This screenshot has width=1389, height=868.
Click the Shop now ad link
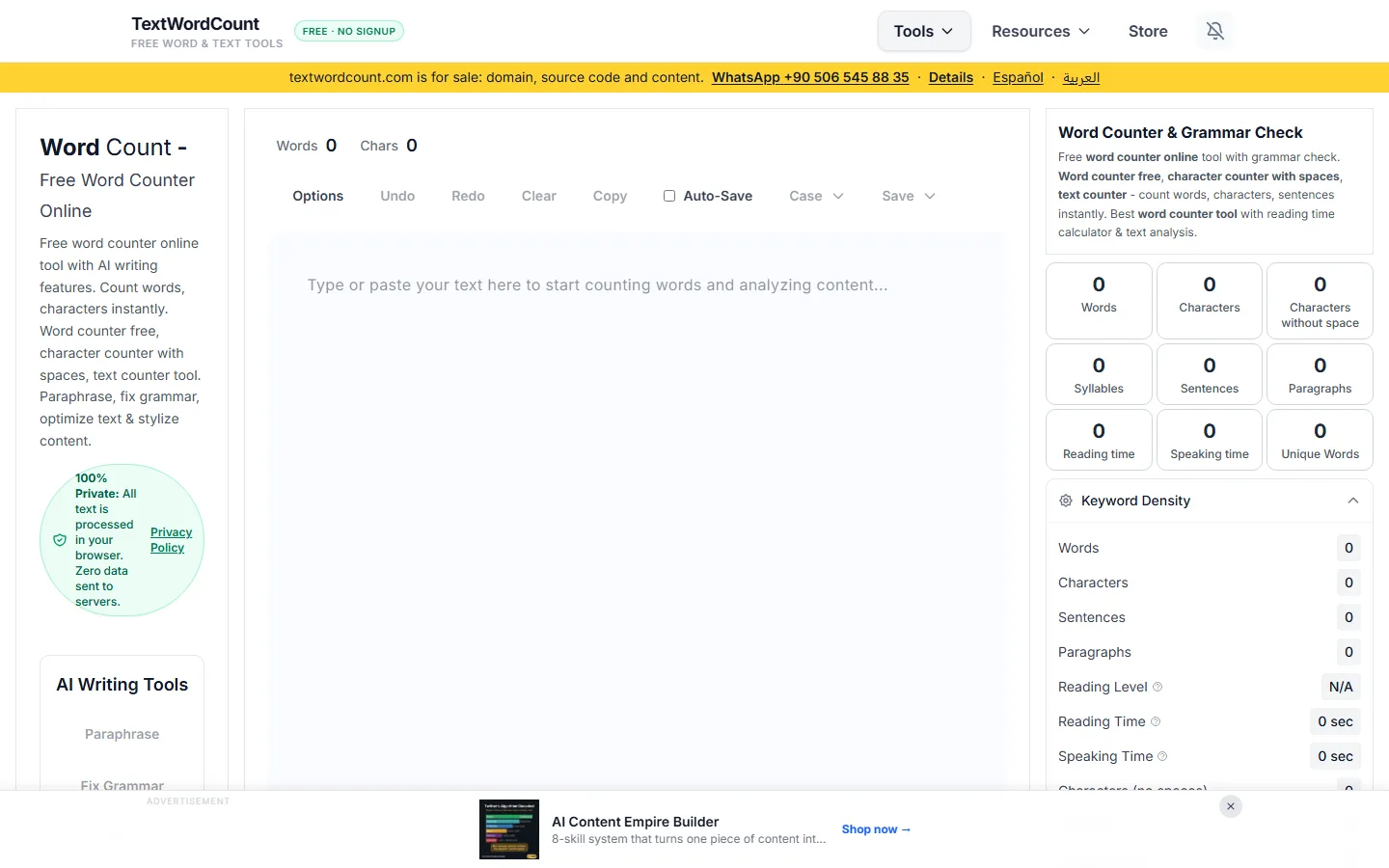click(x=876, y=829)
